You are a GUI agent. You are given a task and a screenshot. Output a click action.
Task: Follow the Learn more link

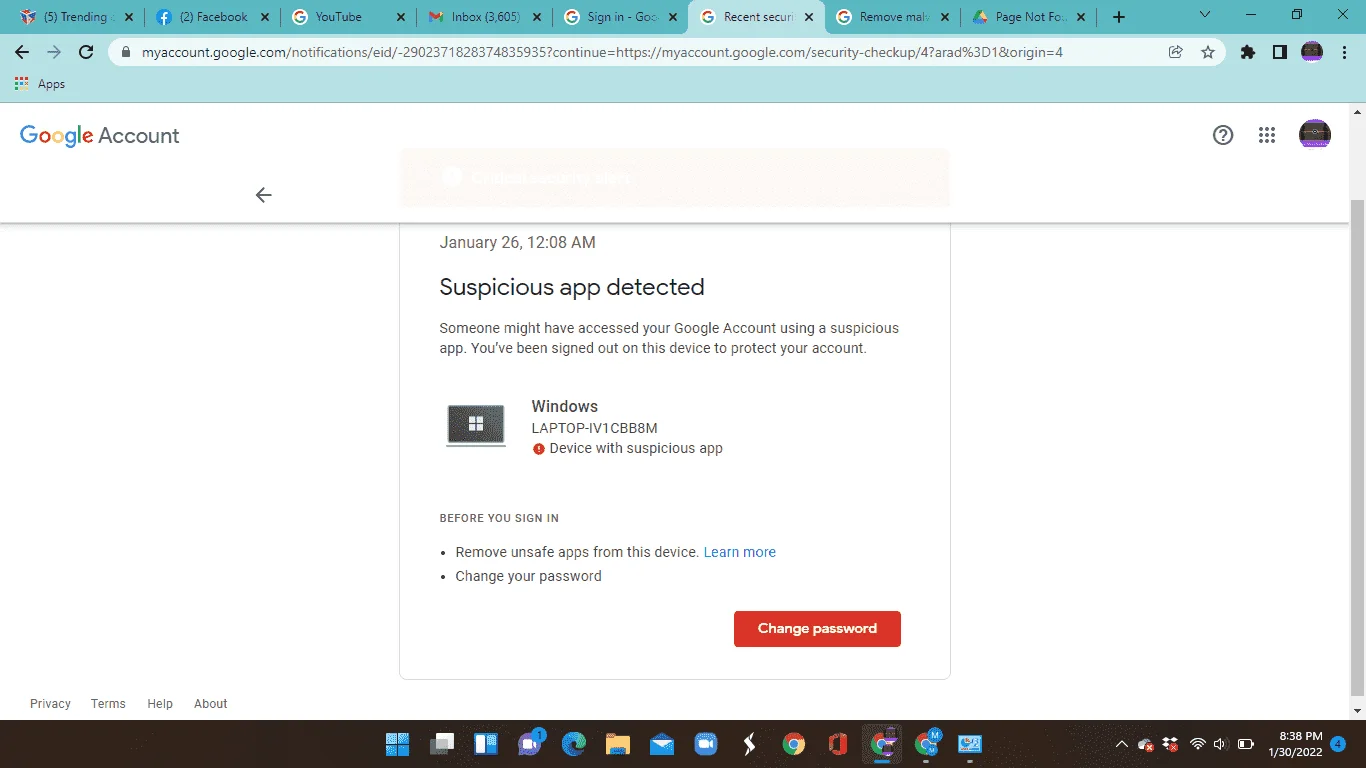740,552
